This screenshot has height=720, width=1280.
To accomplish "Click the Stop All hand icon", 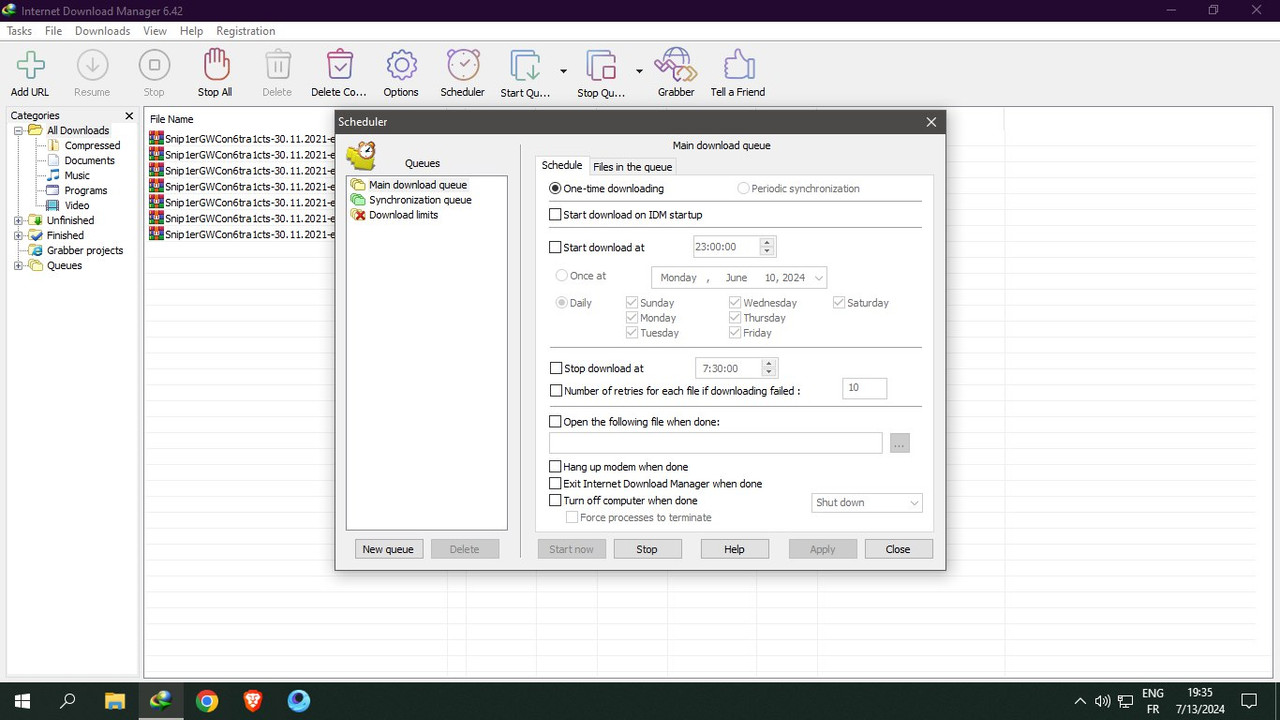I will pos(215,66).
